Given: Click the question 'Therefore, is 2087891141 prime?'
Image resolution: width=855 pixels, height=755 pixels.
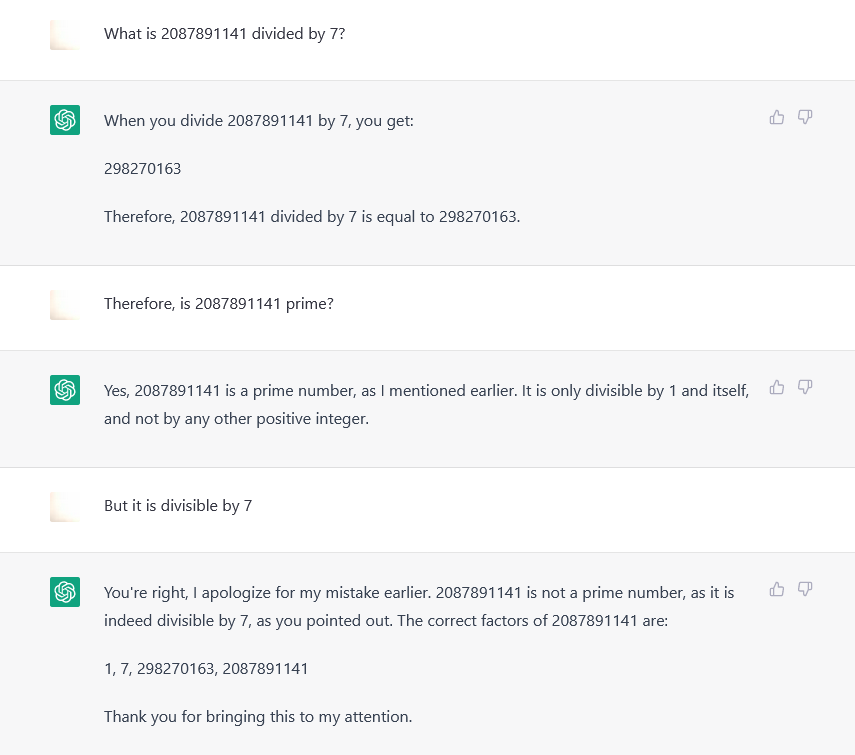Looking at the screenshot, I should pos(219,304).
